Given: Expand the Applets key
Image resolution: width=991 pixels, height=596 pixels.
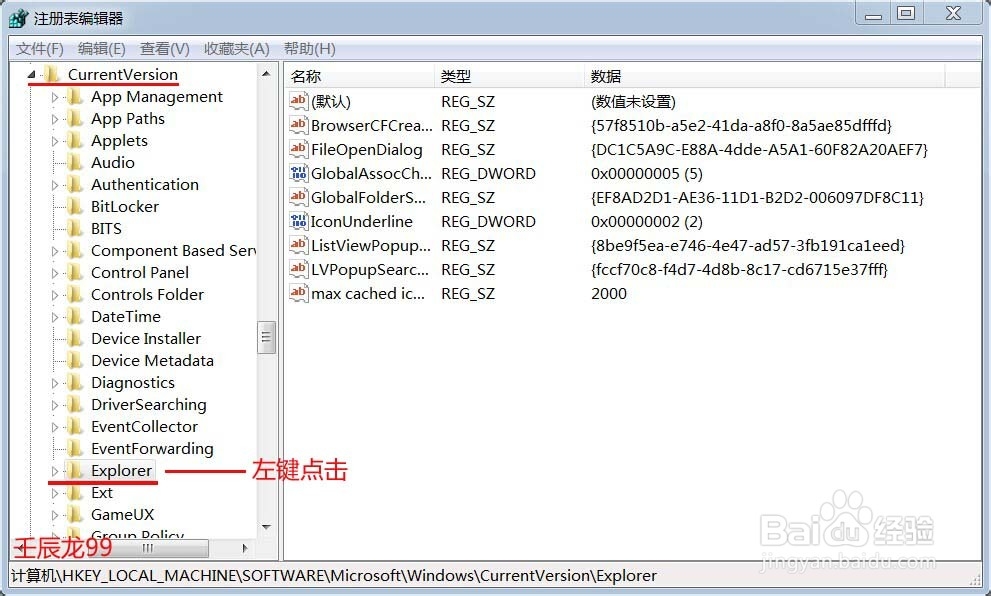Looking at the screenshot, I should coord(55,142).
